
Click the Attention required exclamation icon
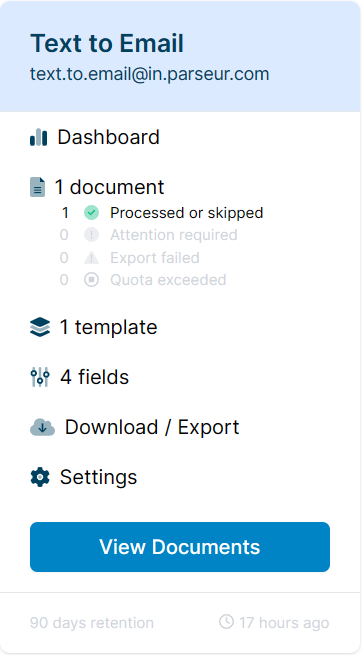pyautogui.click(x=91, y=235)
